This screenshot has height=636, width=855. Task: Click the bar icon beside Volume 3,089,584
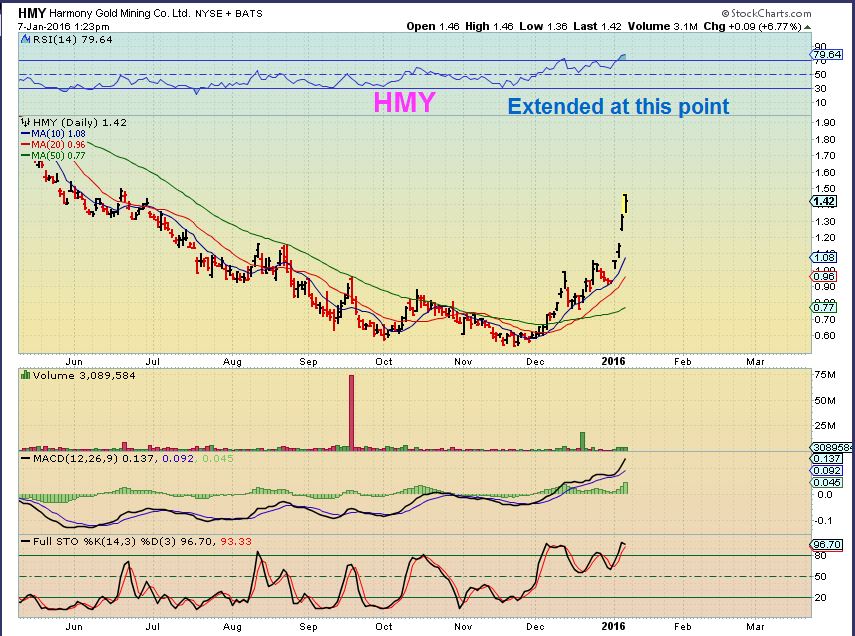point(25,375)
